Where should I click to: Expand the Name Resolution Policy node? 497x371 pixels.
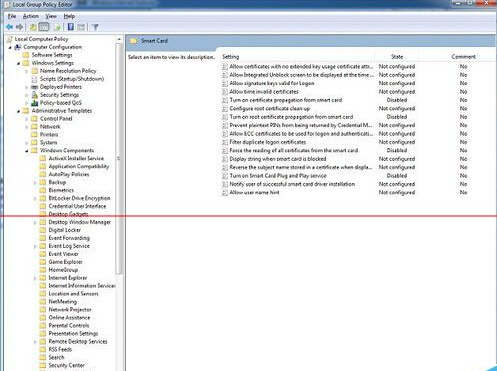pyautogui.click(x=27, y=71)
